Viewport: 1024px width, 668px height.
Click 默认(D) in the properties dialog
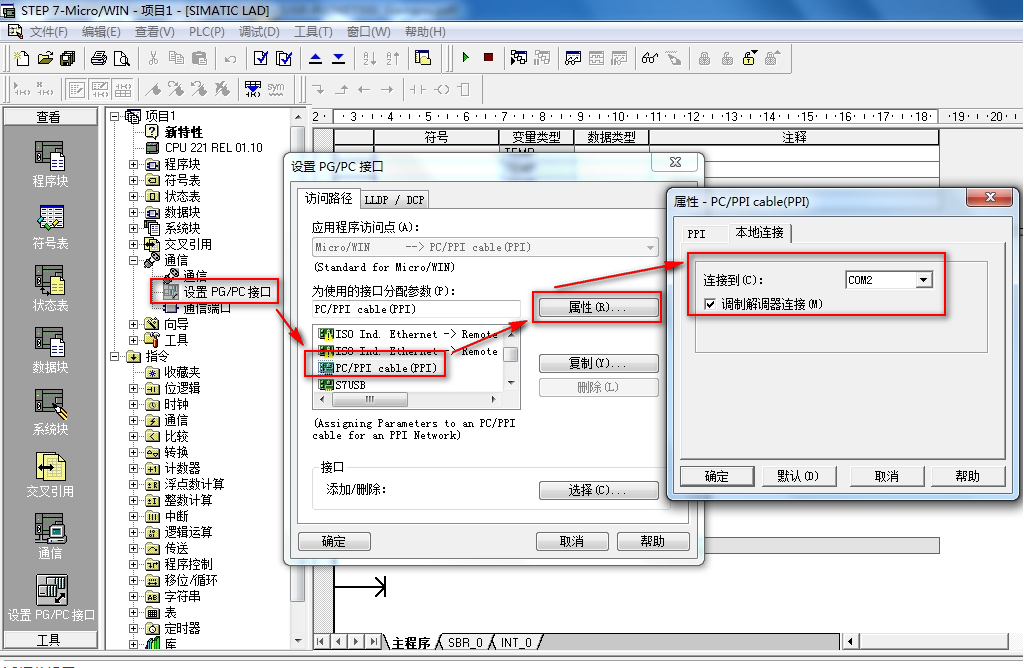pos(798,476)
